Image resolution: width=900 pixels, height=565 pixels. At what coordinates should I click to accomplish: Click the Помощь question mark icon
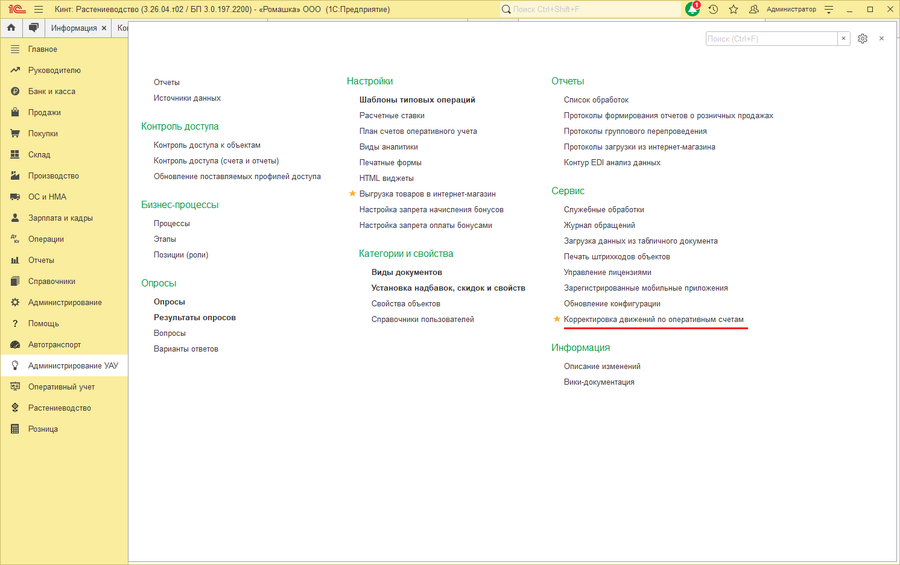(x=15, y=324)
